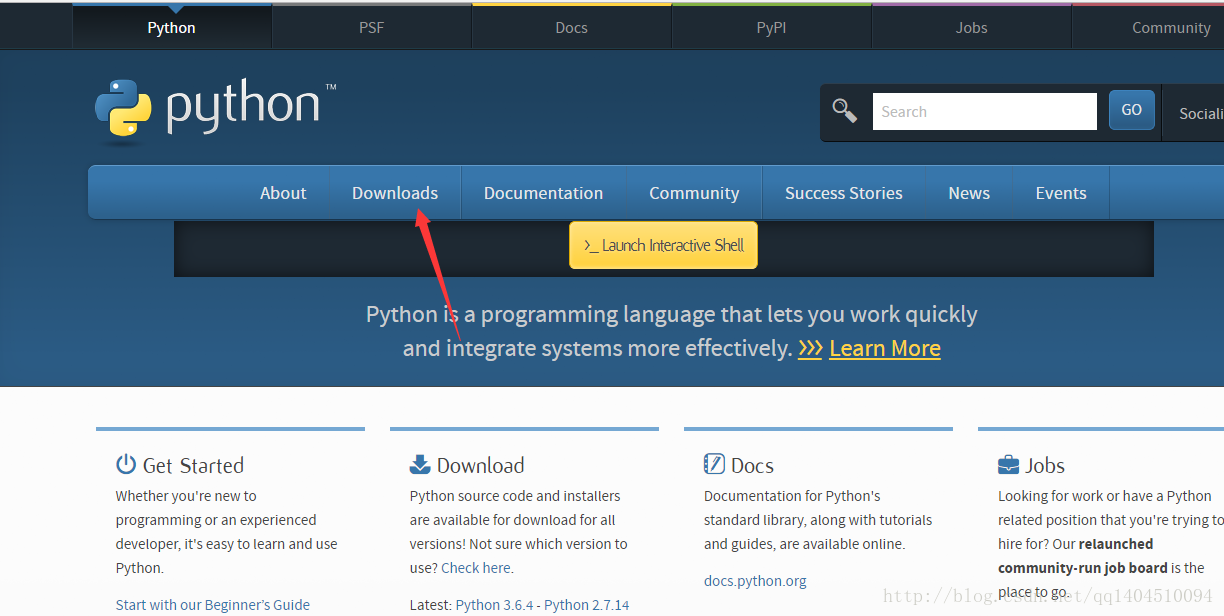Open the Python top tab
This screenshot has height=616, width=1224.
click(172, 27)
